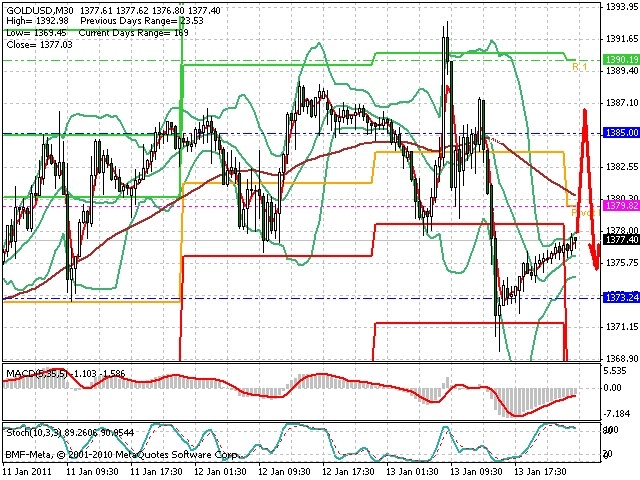Click the 13 Jan 17:30 time axis label

click(540, 472)
